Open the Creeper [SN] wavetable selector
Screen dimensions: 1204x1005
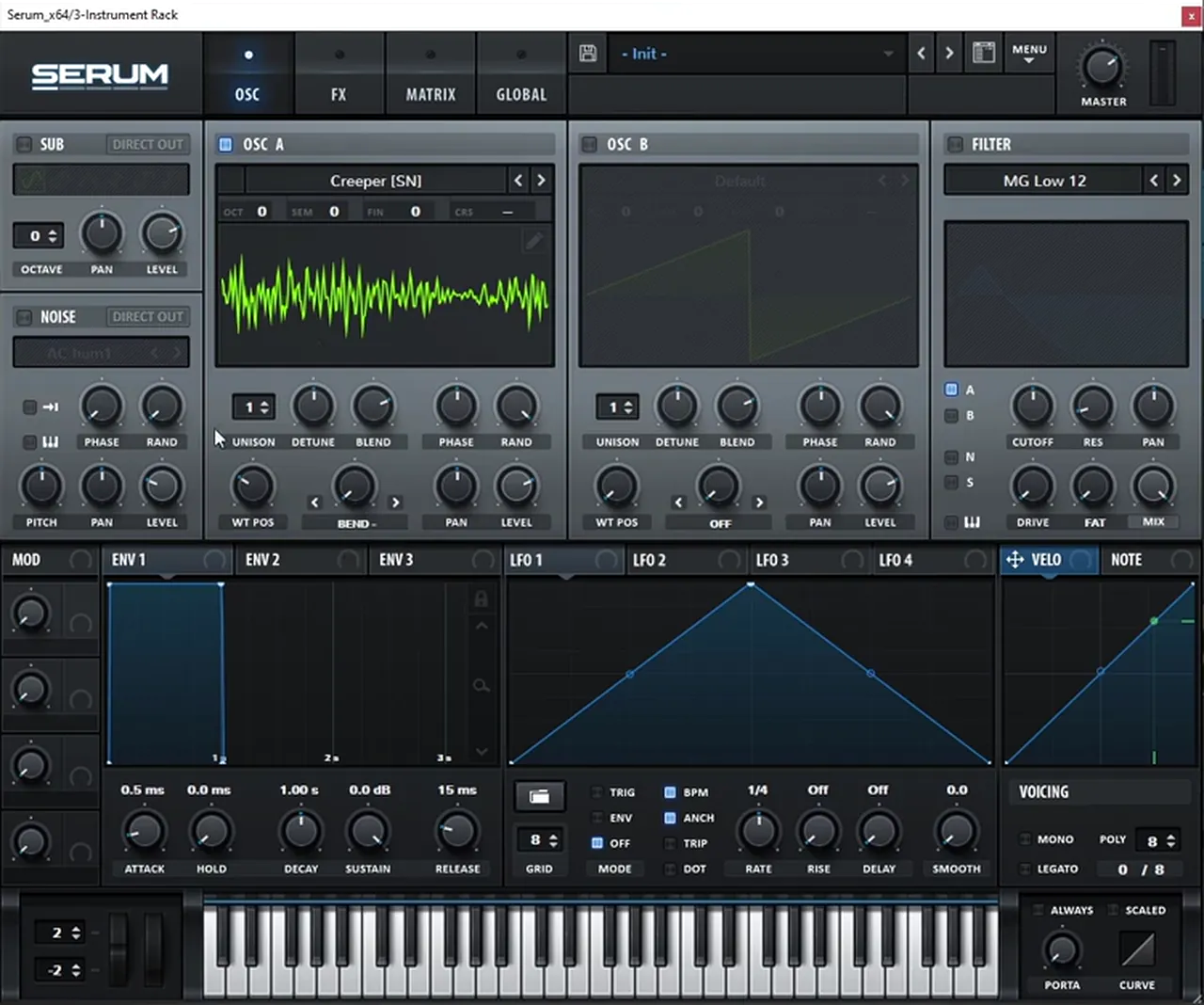375,180
